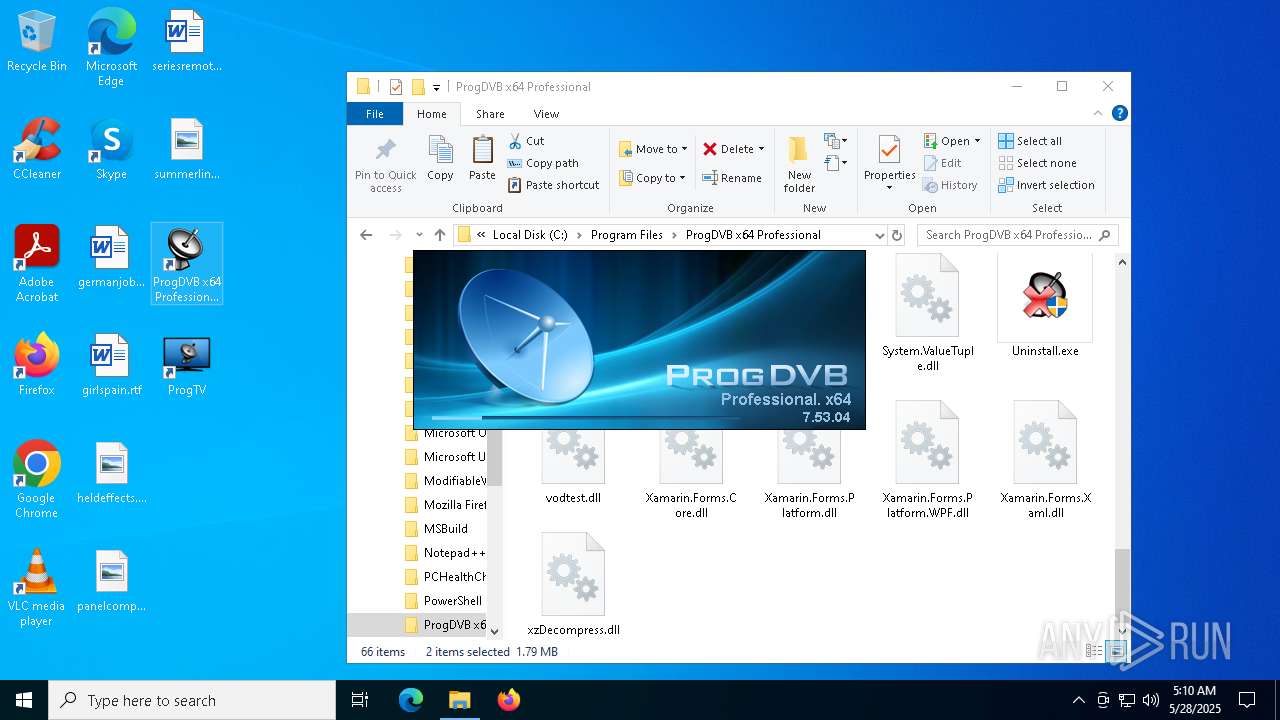The height and width of the screenshot is (720, 1280).
Task: Click Select all in ribbon
Action: pos(1030,141)
